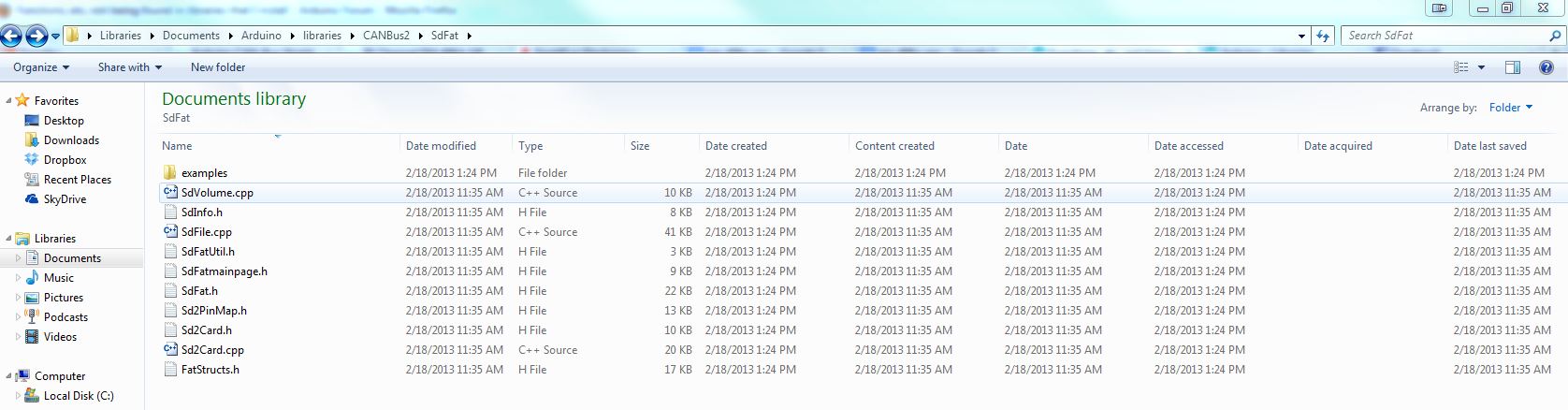Viewport: 1568px width, 410px height.
Task: Open Help with the question mark icon
Action: (x=1546, y=67)
